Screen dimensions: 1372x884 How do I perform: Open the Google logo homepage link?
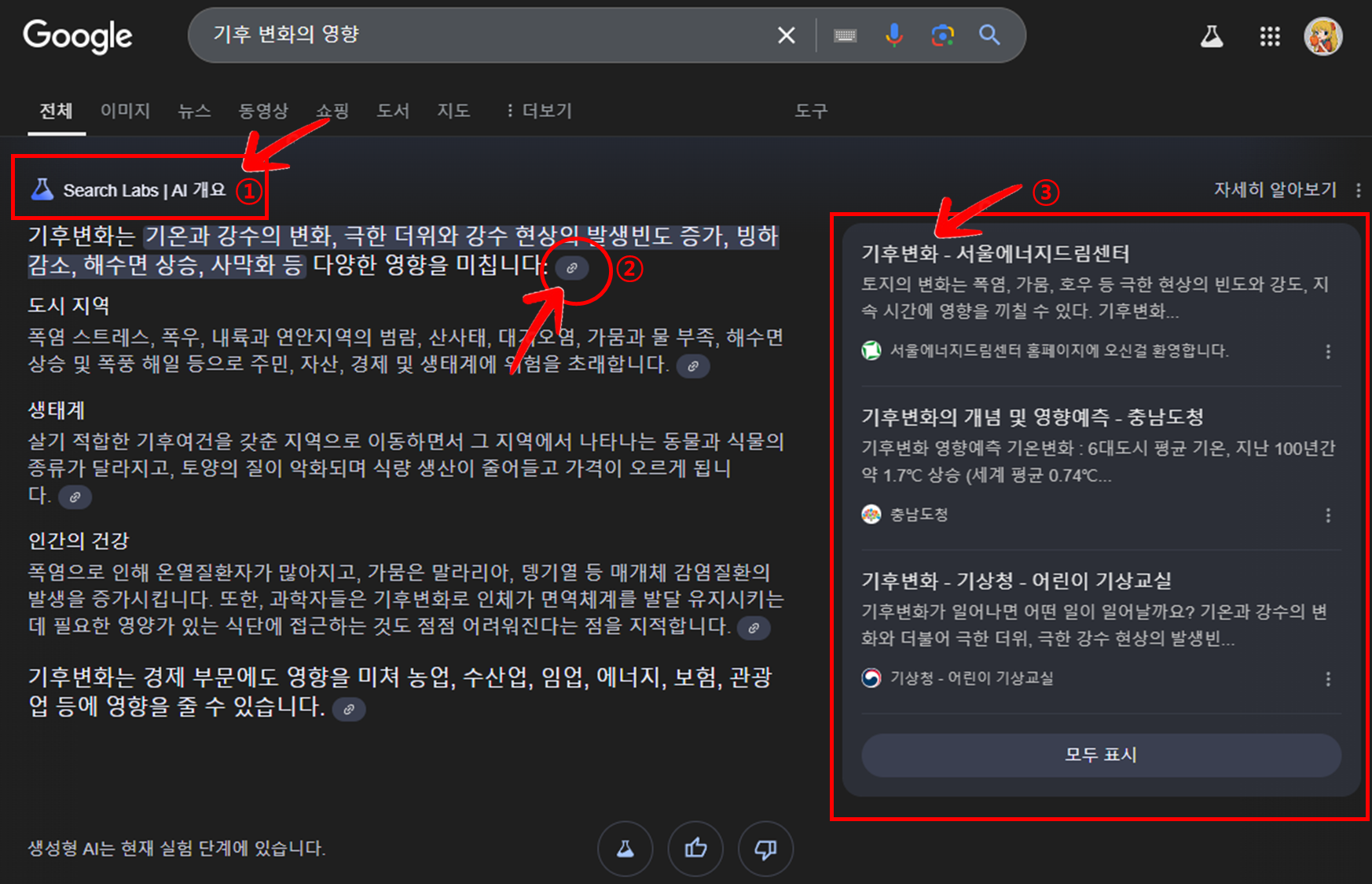tap(78, 36)
